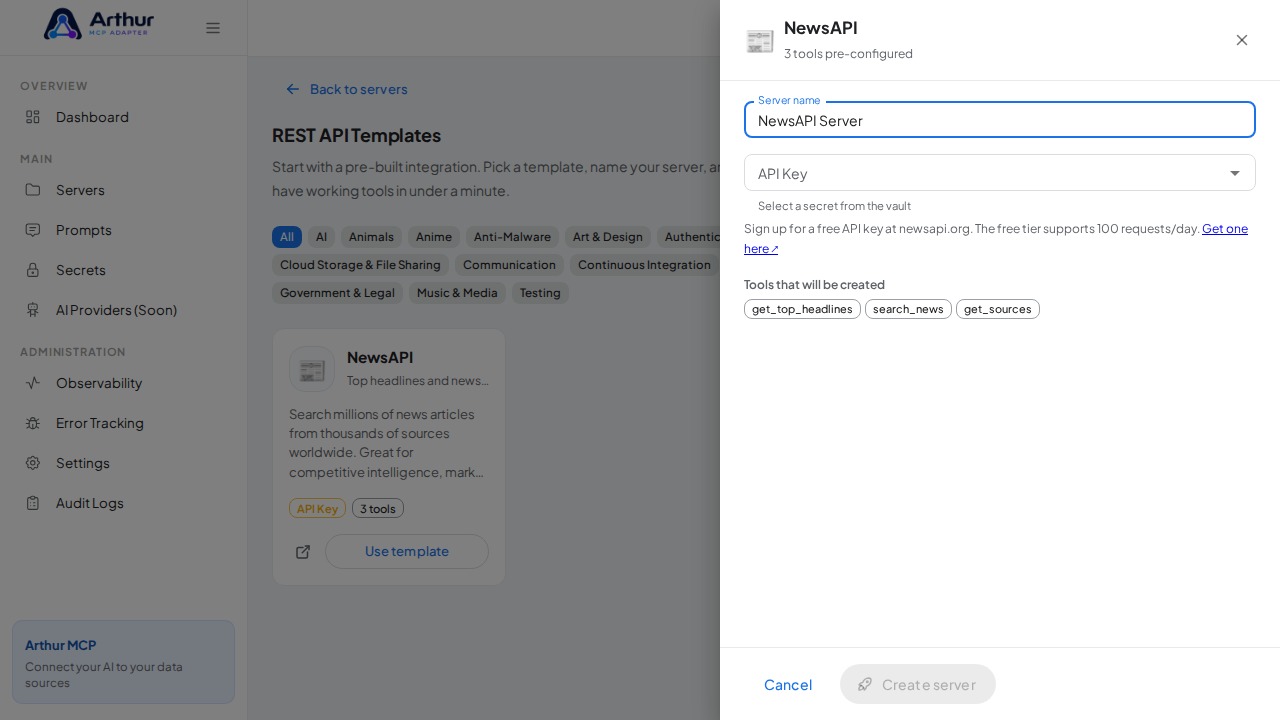Screen dimensions: 1280x720
Task: Click the Create server button
Action: [918, 684]
